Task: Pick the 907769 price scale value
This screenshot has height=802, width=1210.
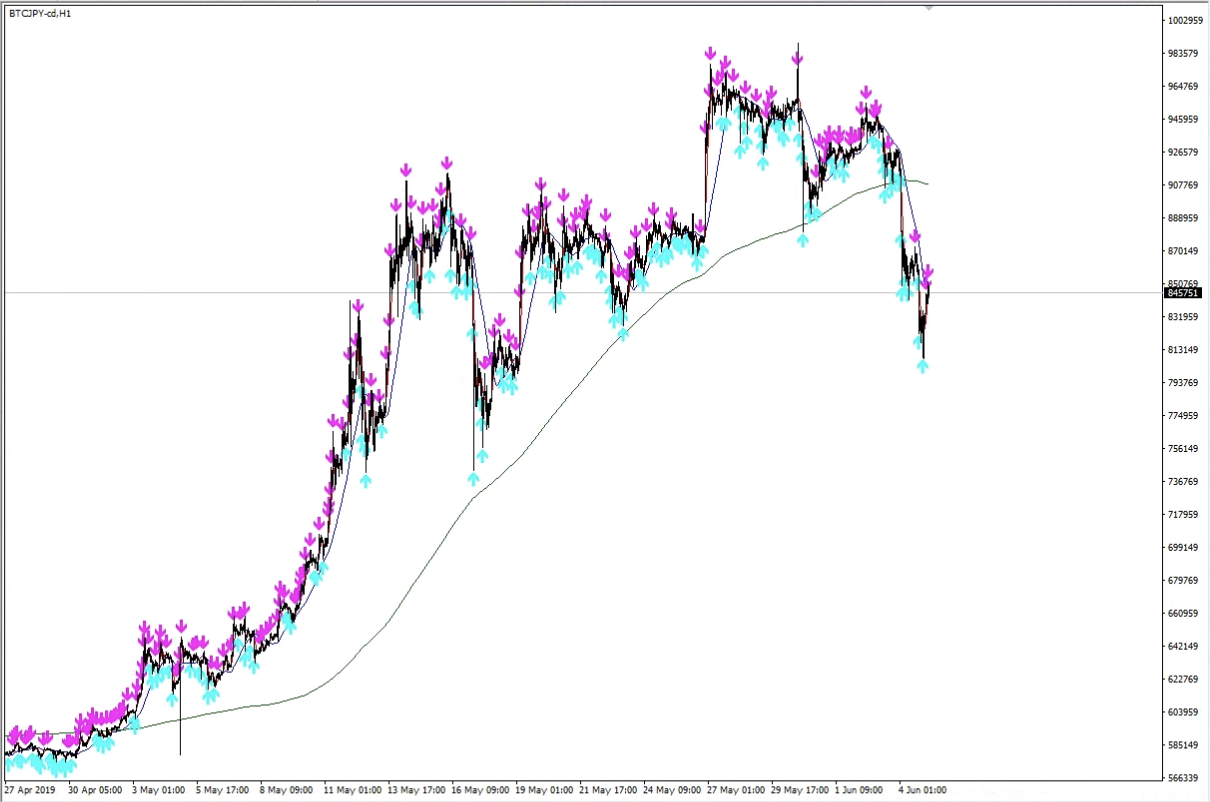Action: pos(1184,186)
